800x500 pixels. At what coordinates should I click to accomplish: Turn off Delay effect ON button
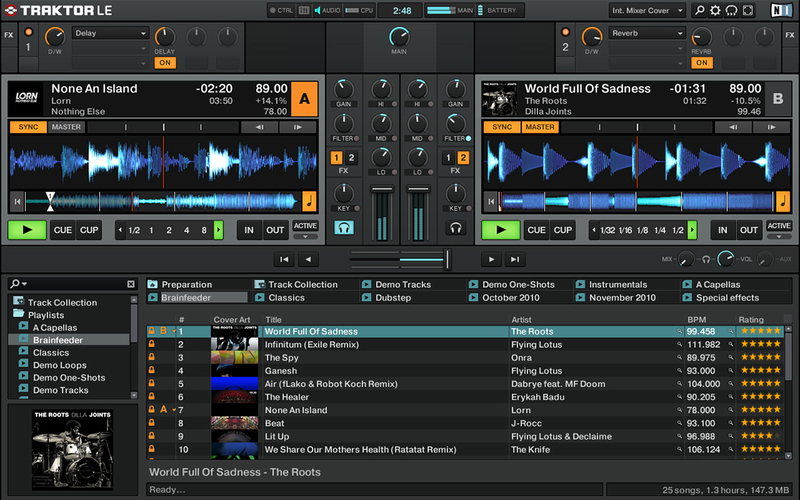point(165,63)
